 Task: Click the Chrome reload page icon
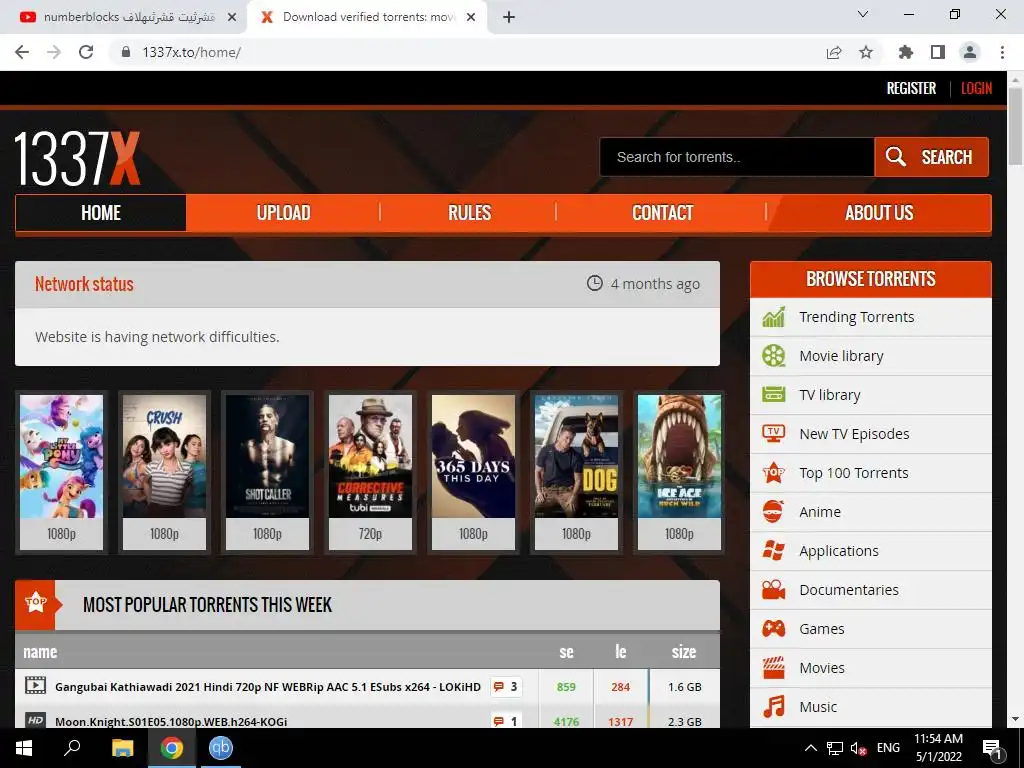click(x=86, y=52)
